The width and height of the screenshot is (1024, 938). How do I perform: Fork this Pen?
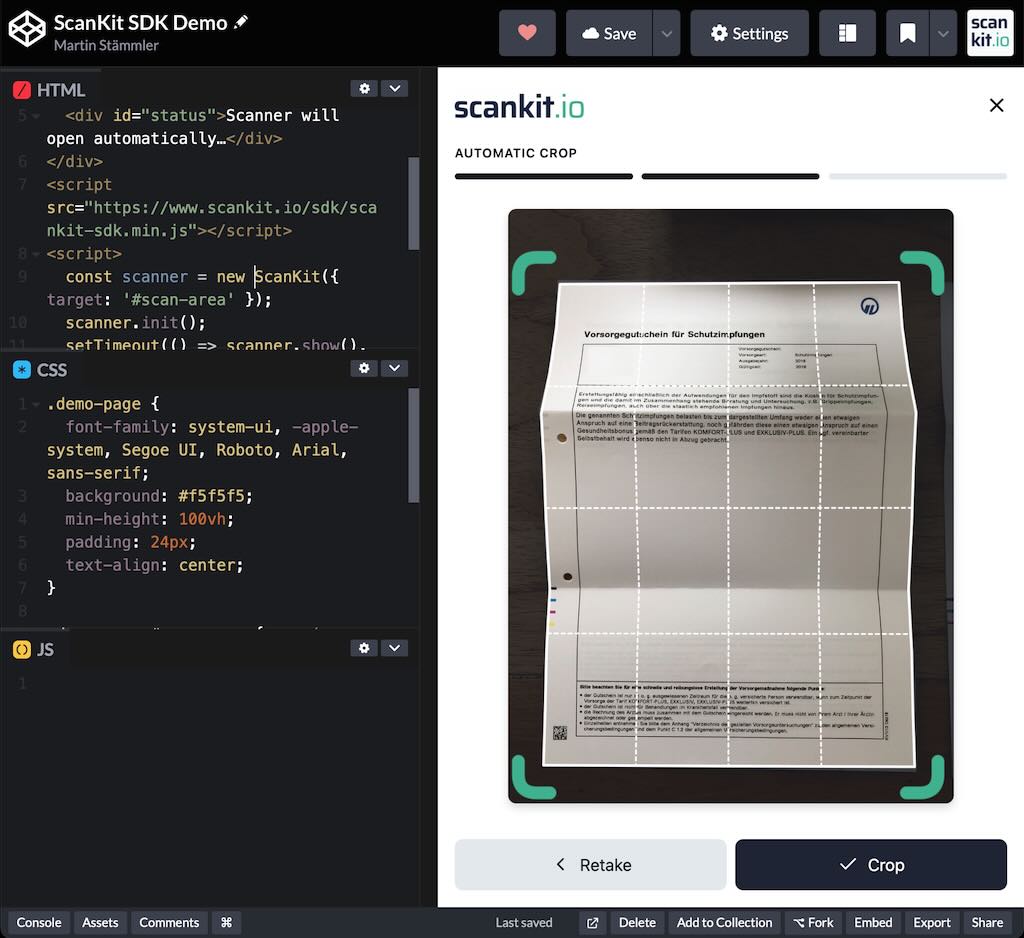[x=813, y=922]
